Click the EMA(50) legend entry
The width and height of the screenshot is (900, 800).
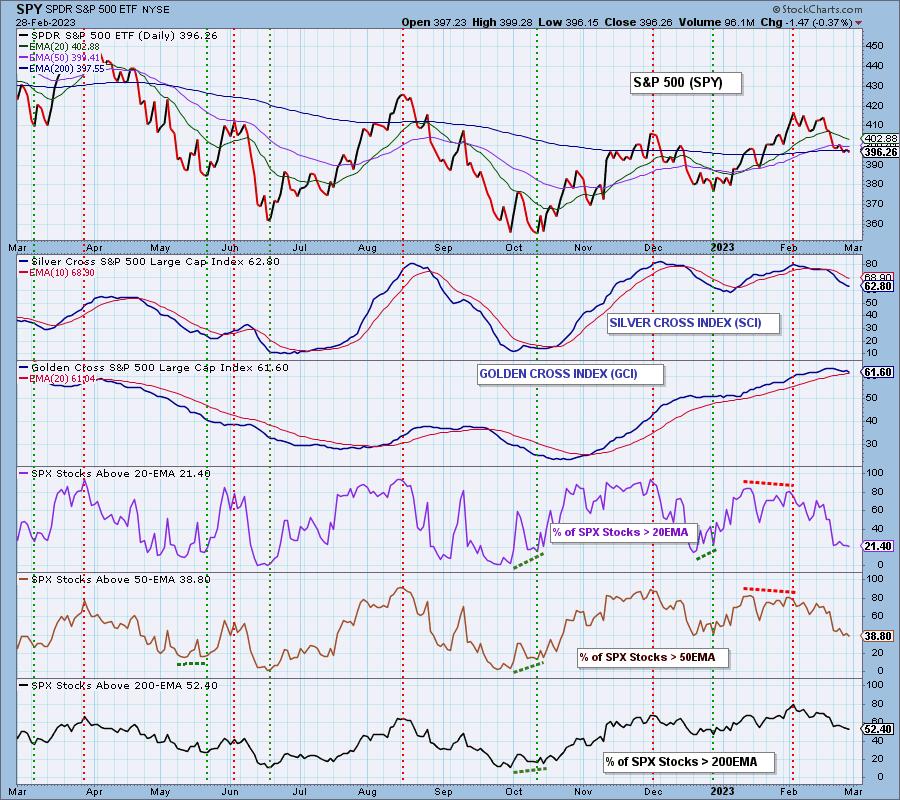pos(59,57)
